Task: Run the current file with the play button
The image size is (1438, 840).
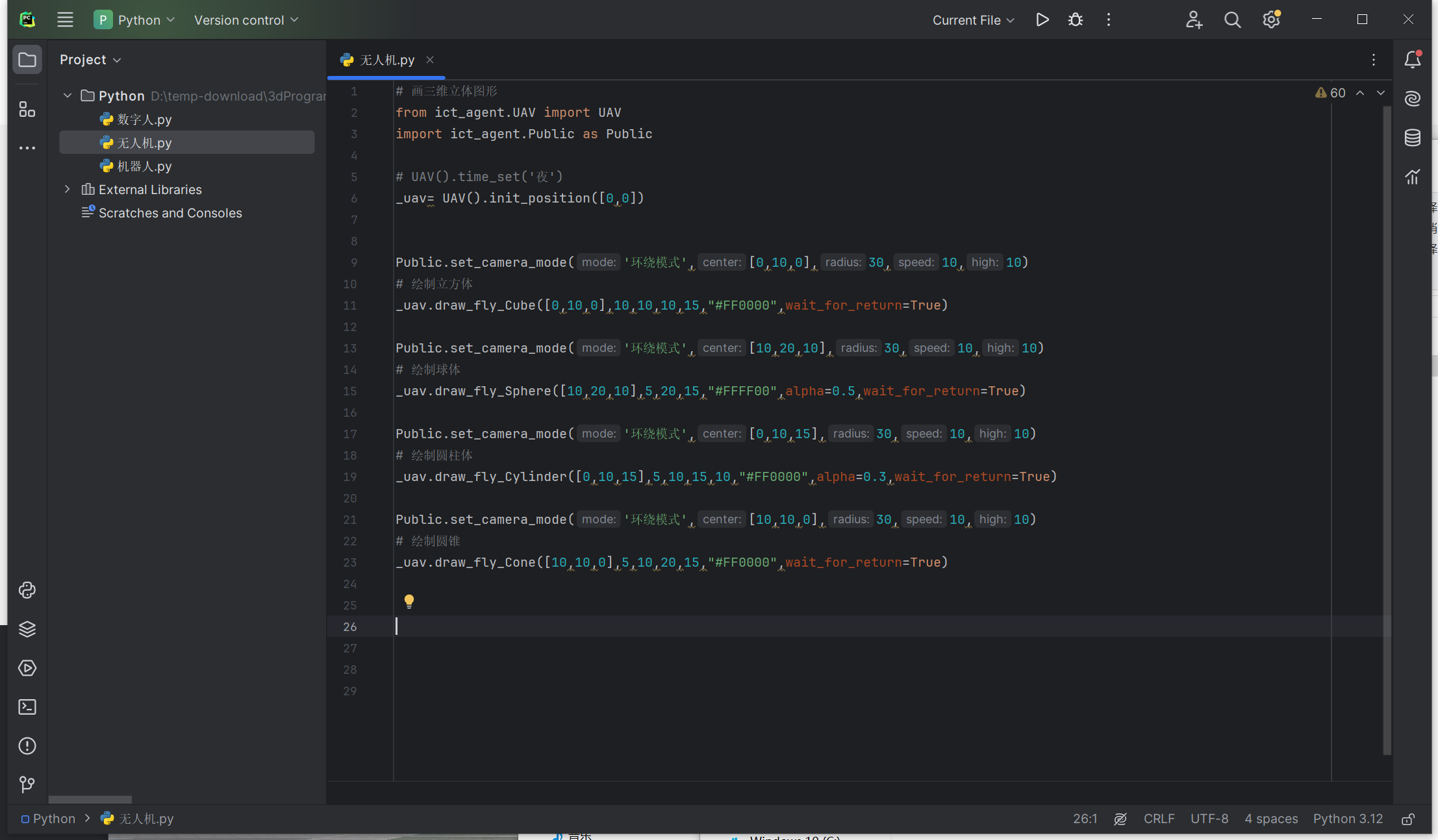Action: 1042,20
